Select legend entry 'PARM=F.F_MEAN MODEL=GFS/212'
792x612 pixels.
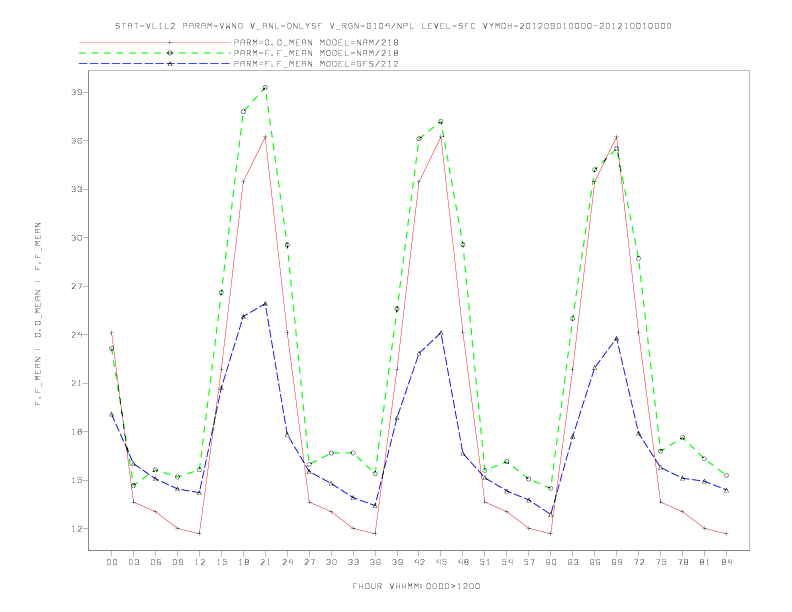pyautogui.click(x=316, y=64)
